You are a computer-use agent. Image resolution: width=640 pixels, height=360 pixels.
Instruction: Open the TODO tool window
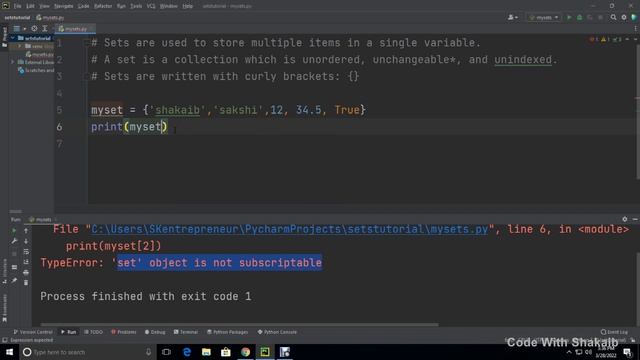click(93, 332)
